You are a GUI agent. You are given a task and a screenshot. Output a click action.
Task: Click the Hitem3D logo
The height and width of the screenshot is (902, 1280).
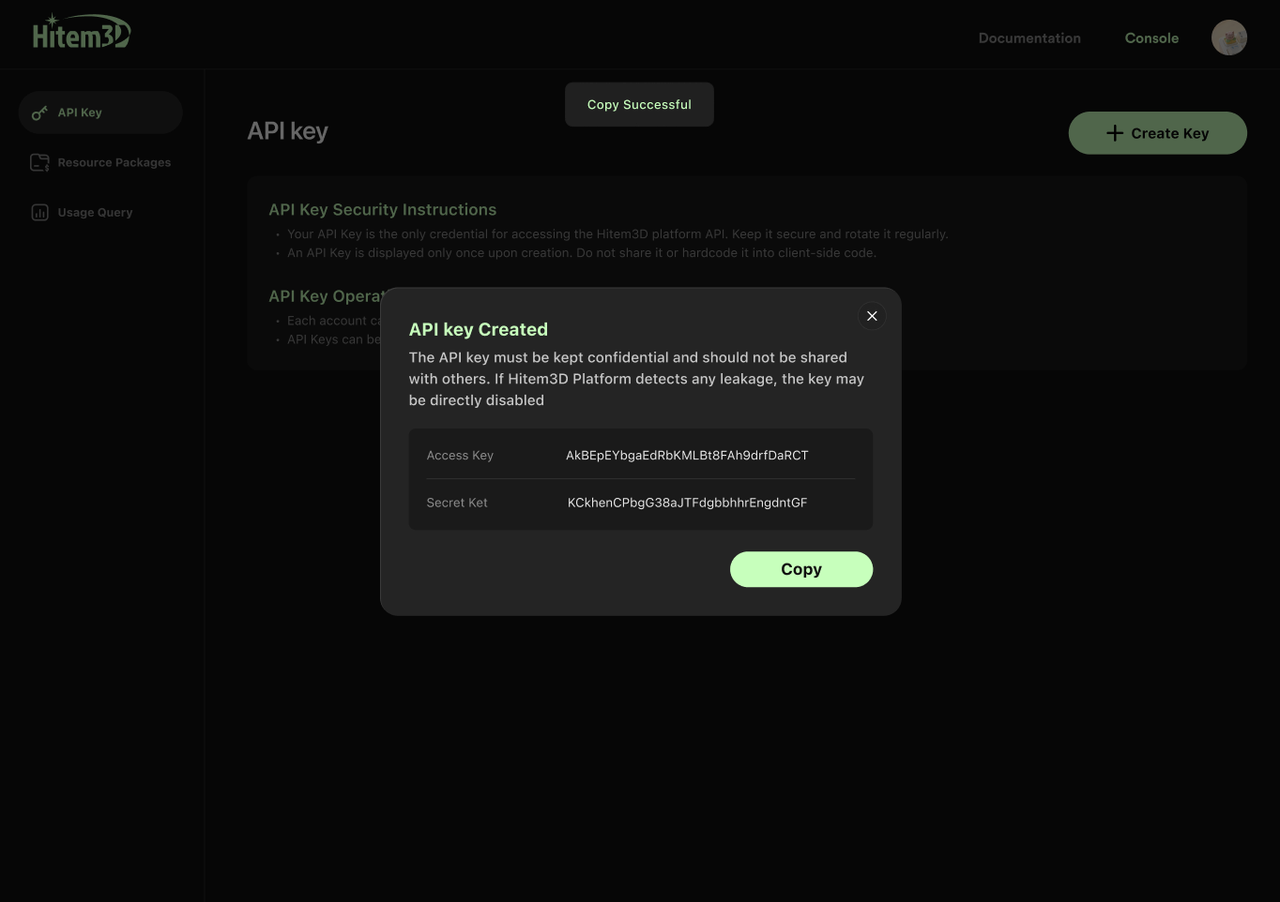click(x=81, y=32)
